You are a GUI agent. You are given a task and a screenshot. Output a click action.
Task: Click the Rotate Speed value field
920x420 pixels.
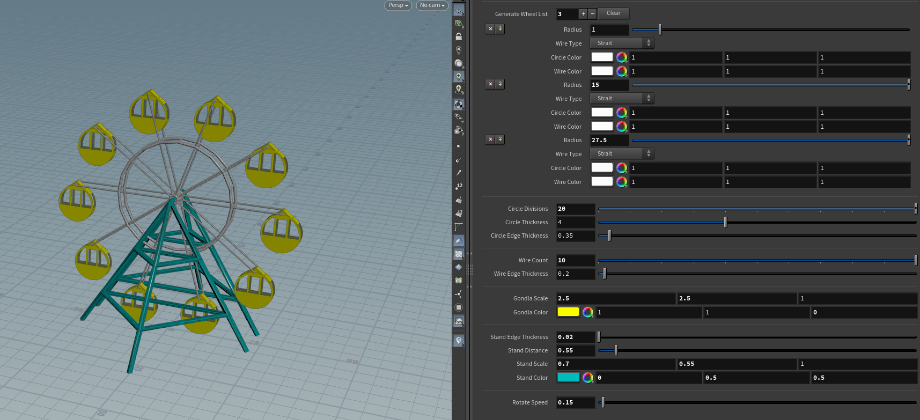575,402
